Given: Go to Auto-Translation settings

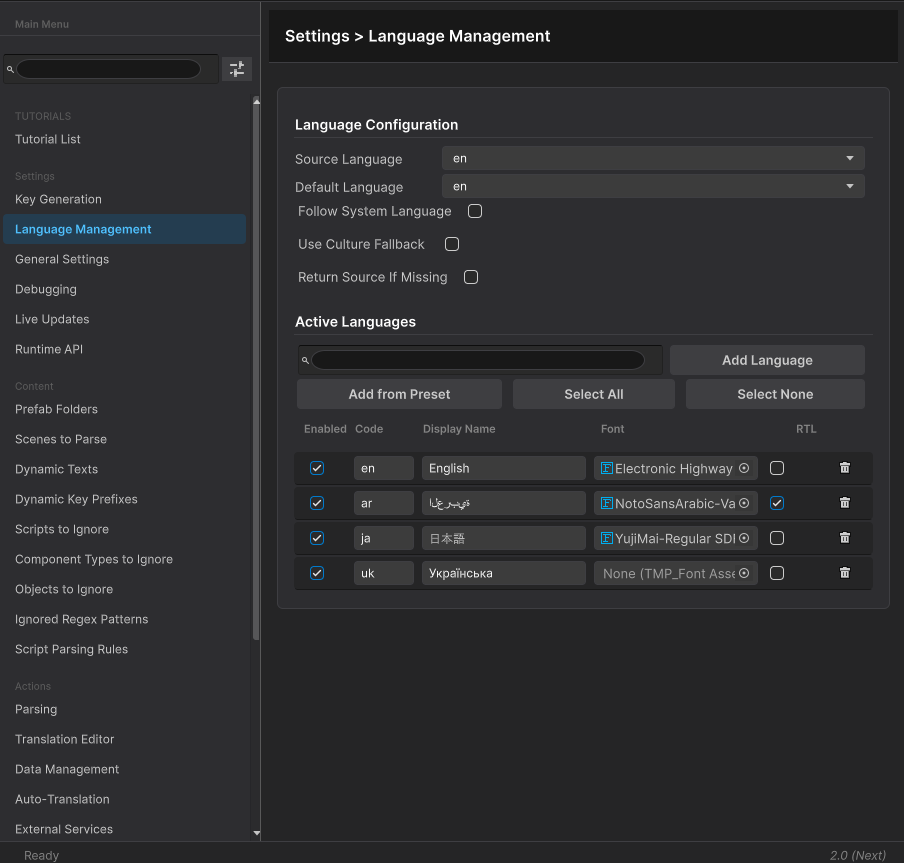Looking at the screenshot, I should tap(62, 799).
